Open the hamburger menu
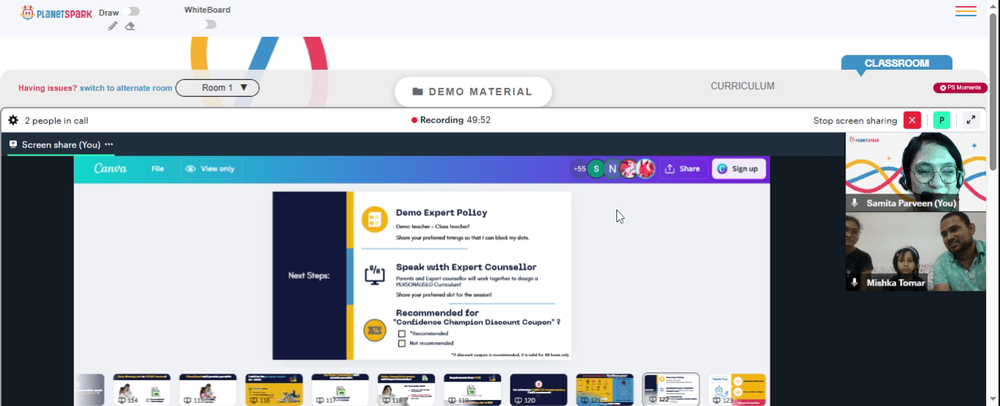Image resolution: width=1000 pixels, height=406 pixels. tap(966, 11)
